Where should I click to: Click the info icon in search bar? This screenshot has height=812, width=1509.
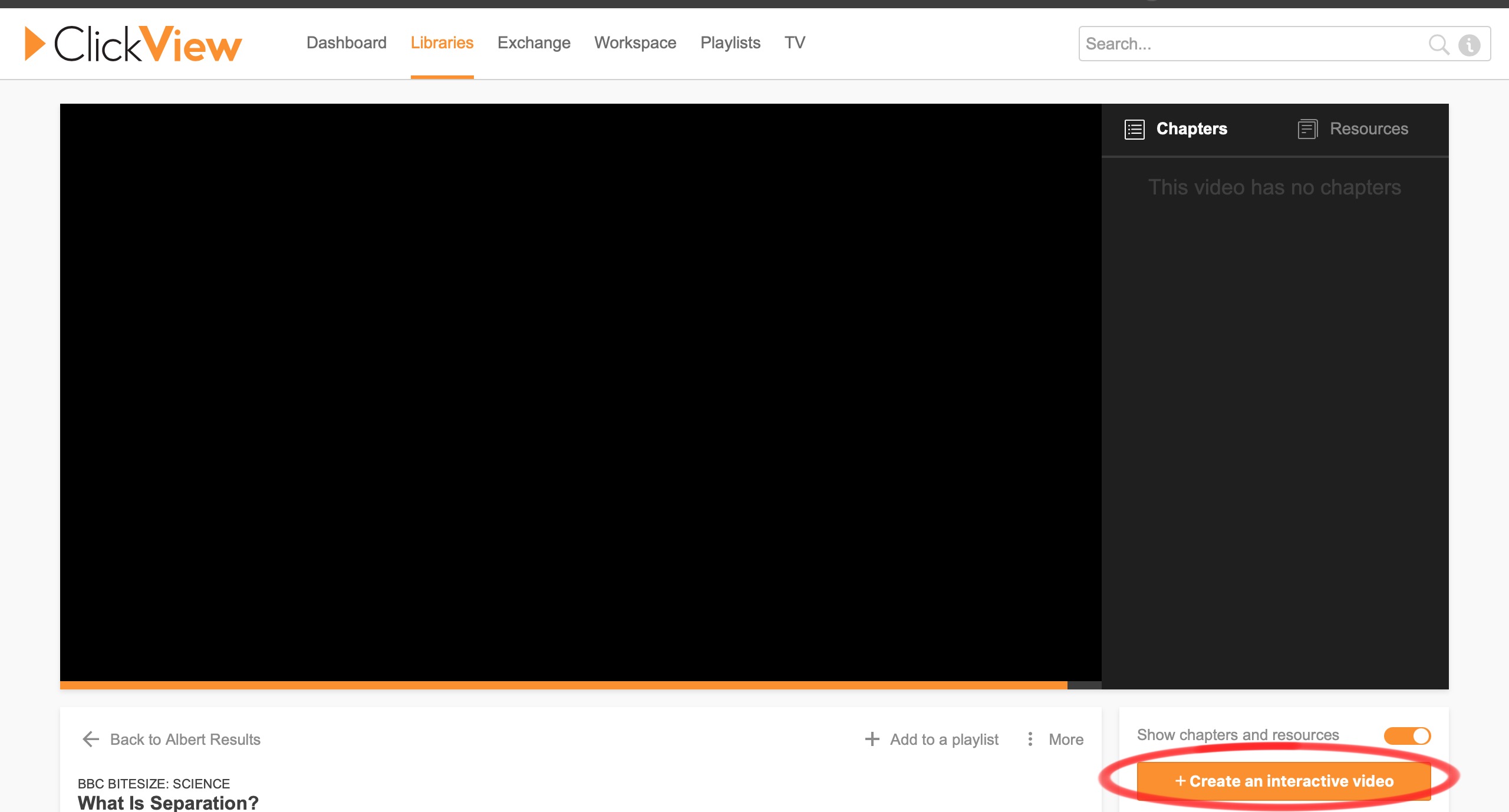click(1469, 45)
